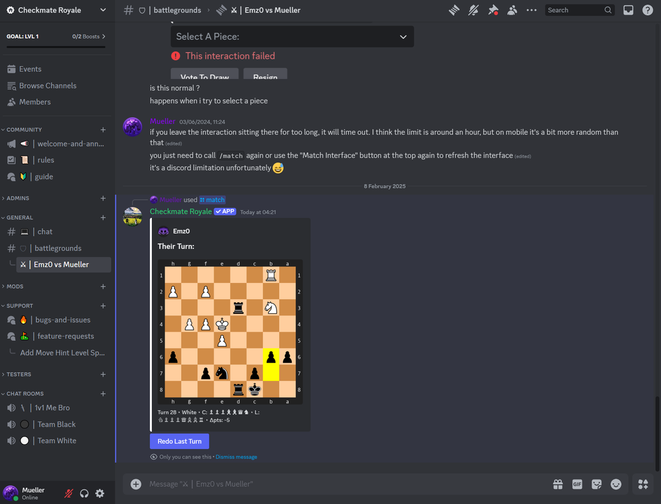661x504 pixels.
Task: Open Apps launcher icon in message bar
Action: pos(643,484)
